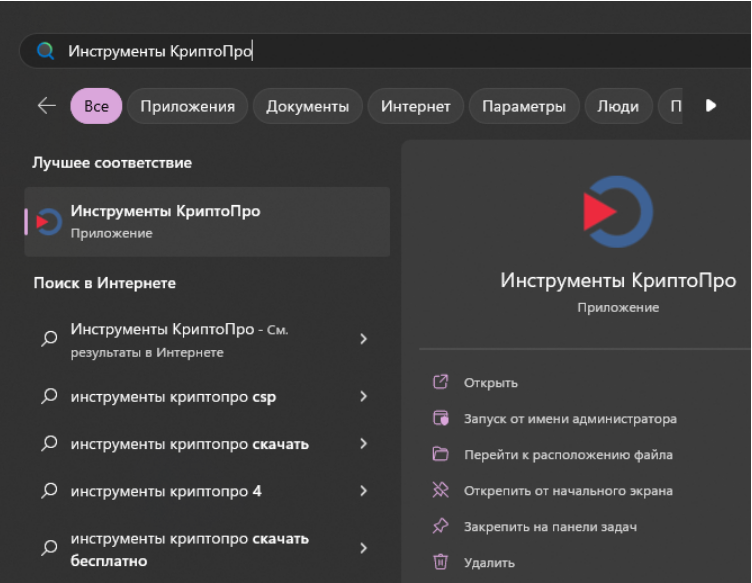Click the unpin icon for начального экрана

[x=441, y=490]
